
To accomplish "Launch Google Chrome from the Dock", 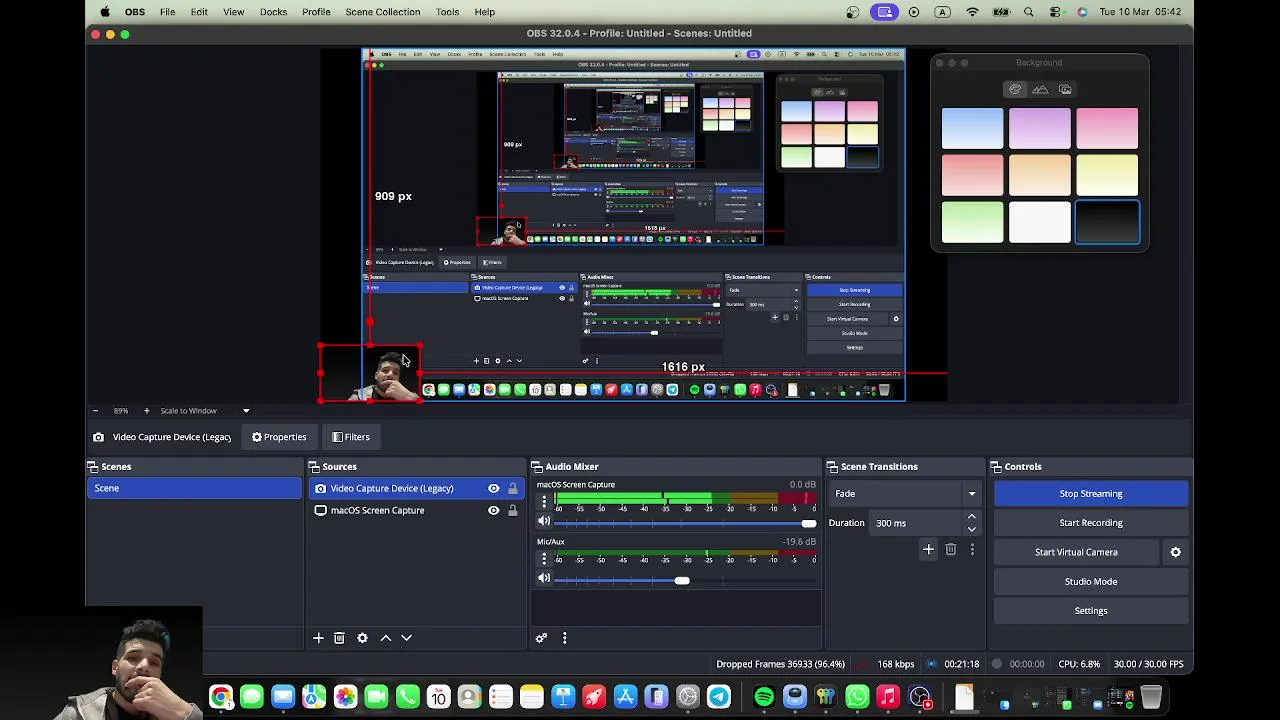I will coord(221,697).
